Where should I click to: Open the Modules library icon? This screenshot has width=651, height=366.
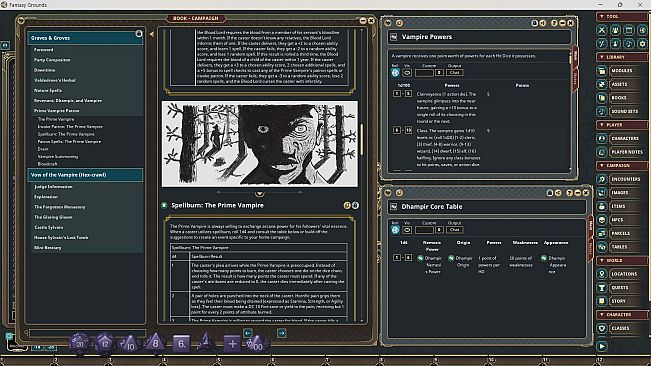[602, 71]
